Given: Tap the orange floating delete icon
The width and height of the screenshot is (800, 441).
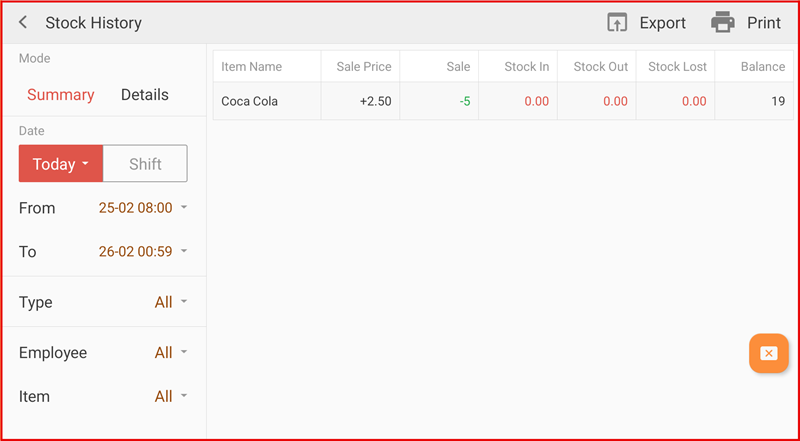Looking at the screenshot, I should coord(768,353).
